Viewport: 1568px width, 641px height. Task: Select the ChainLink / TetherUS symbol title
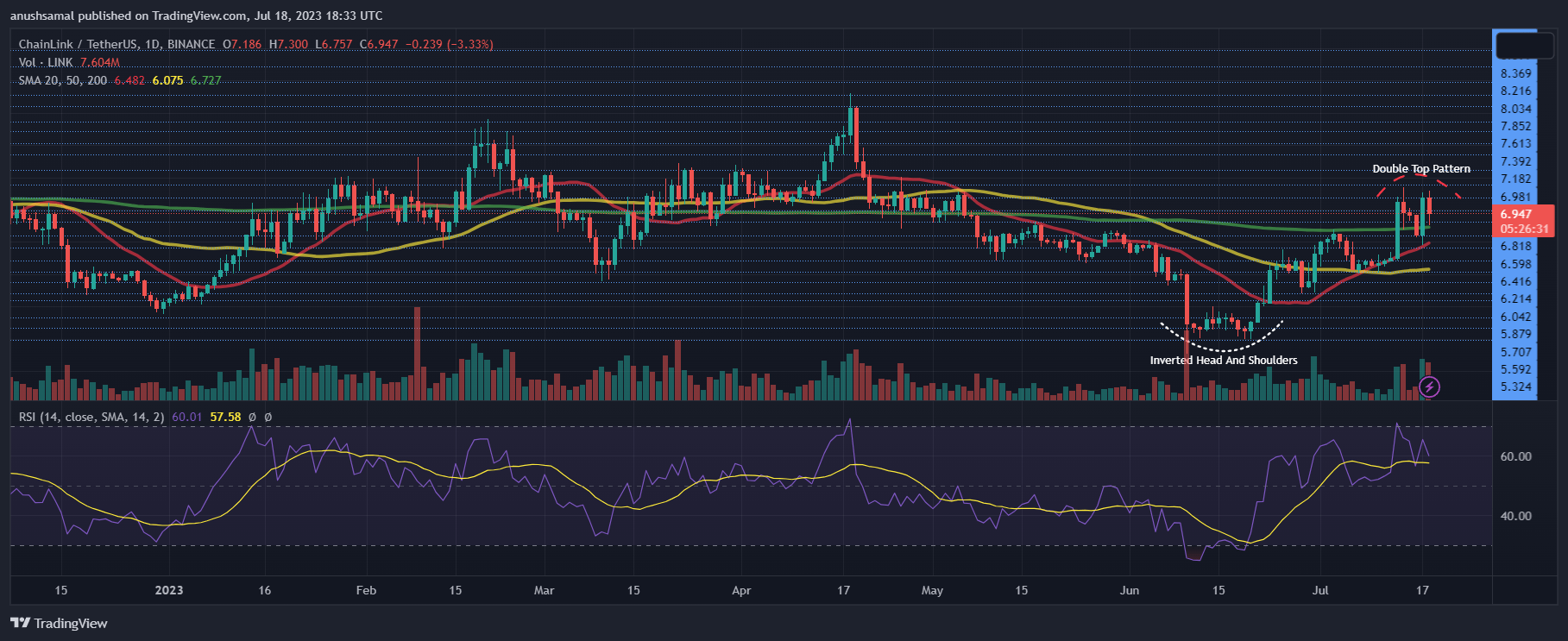pos(116,44)
